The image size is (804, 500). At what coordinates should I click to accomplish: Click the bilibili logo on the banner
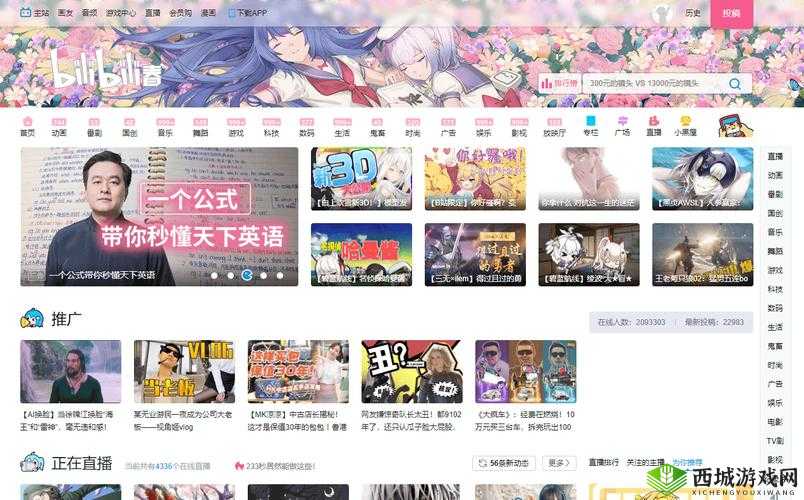click(106, 70)
